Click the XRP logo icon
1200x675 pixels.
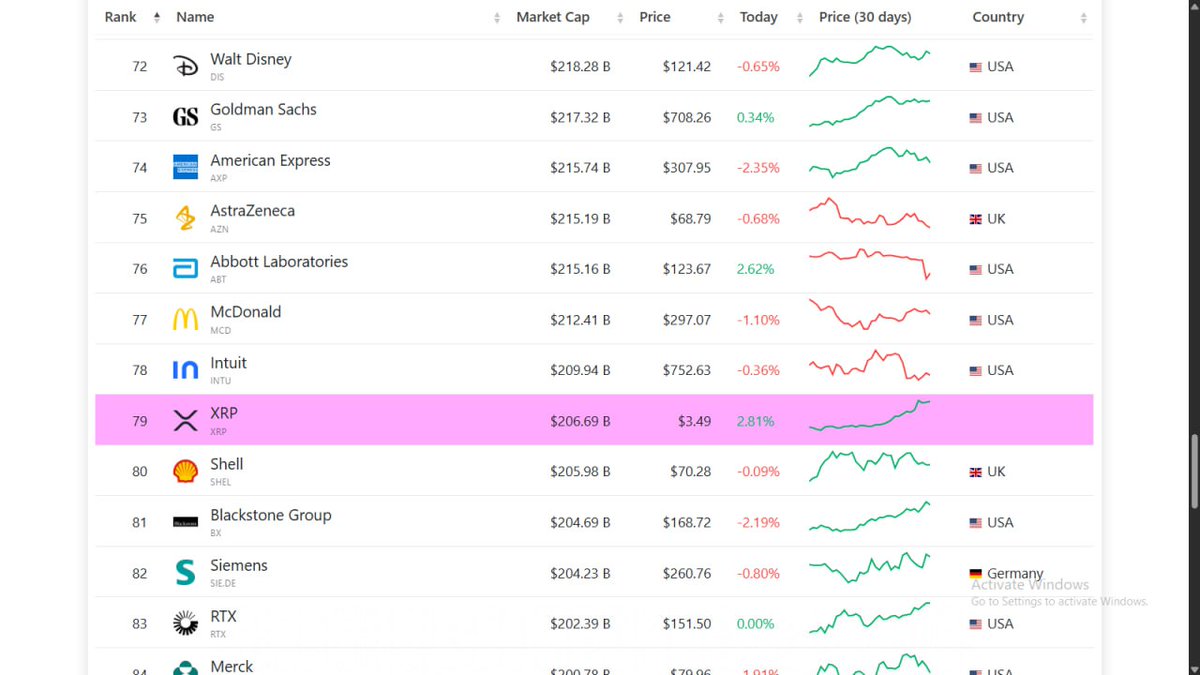[x=186, y=421]
